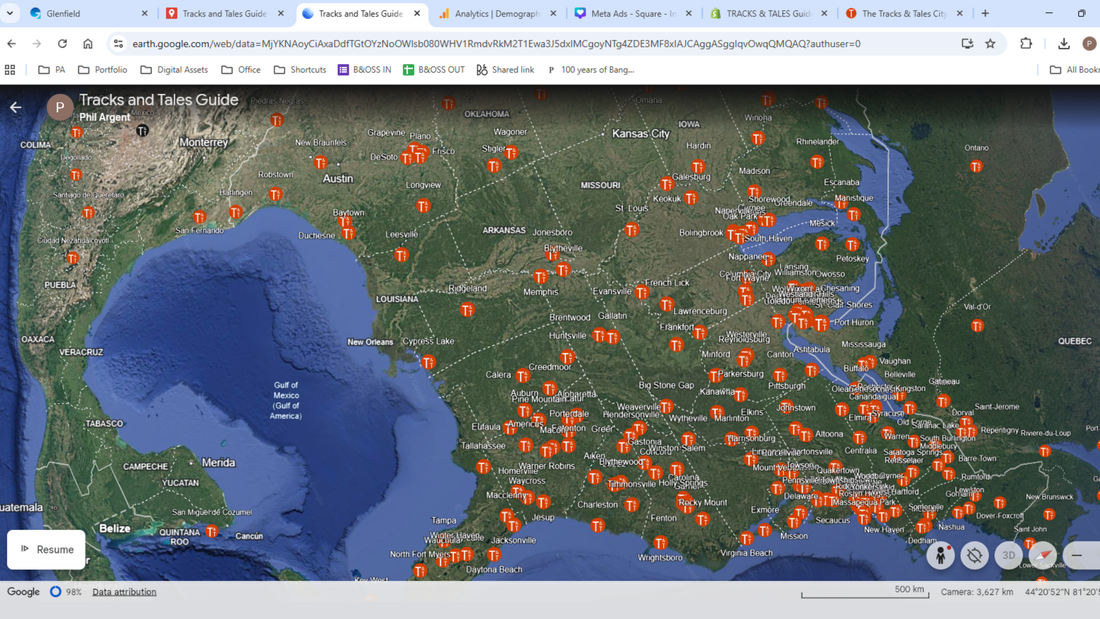
Task: Bookmark this page with the star icon
Action: pyautogui.click(x=990, y=44)
